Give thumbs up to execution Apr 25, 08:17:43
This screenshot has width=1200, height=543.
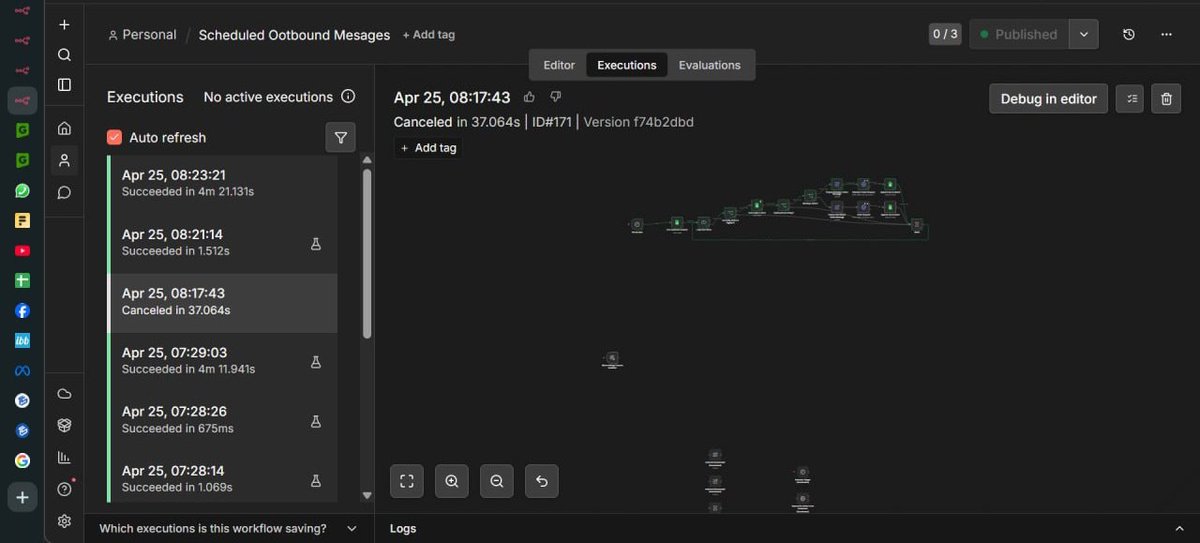point(529,97)
